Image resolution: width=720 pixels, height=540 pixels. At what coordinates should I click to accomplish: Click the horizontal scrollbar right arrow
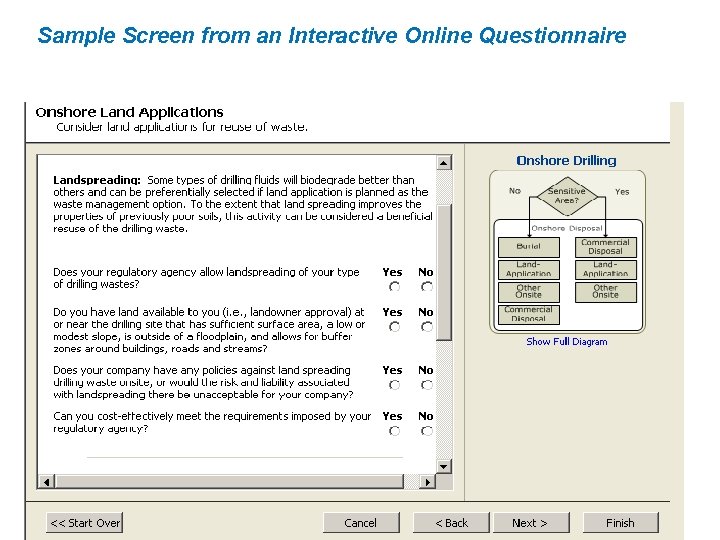pyautogui.click(x=428, y=482)
